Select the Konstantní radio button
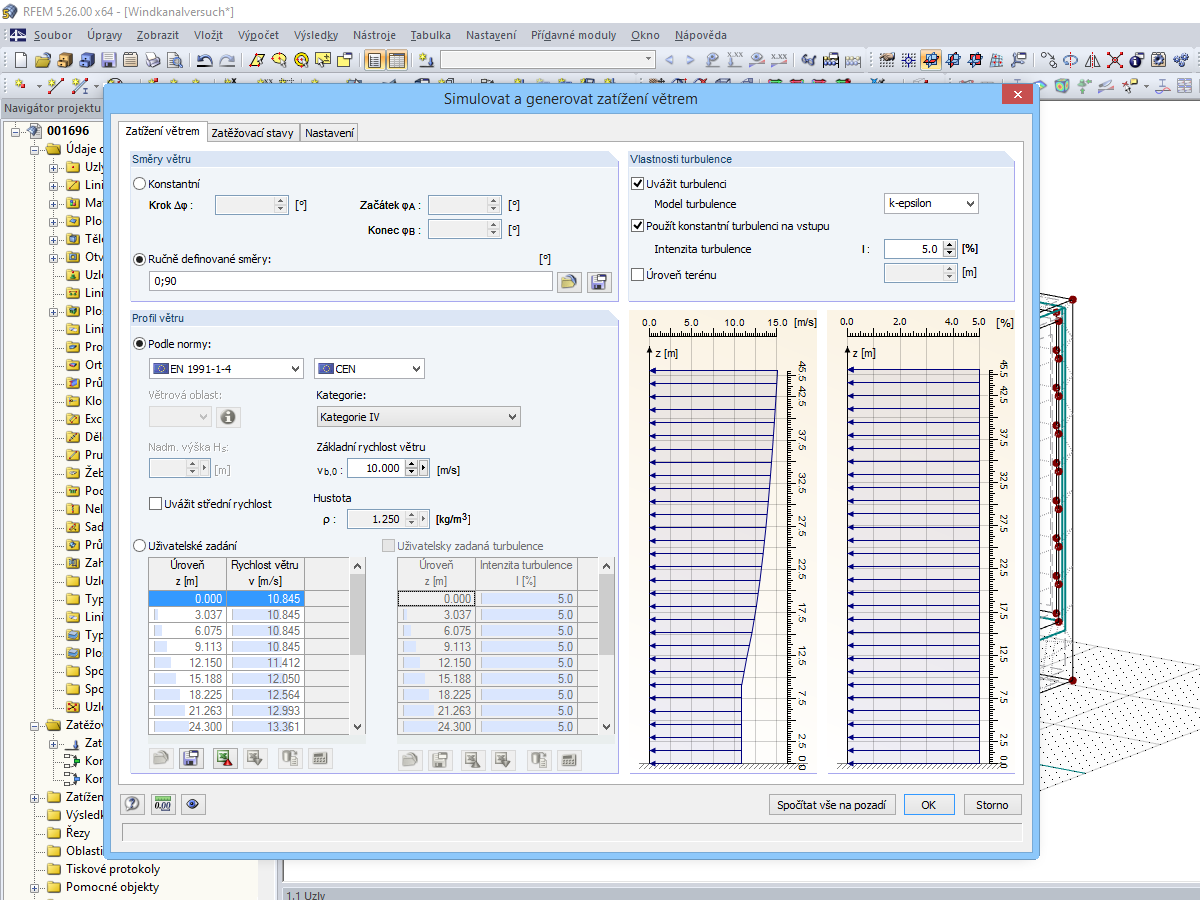Image resolution: width=1200 pixels, height=900 pixels. 140,184
